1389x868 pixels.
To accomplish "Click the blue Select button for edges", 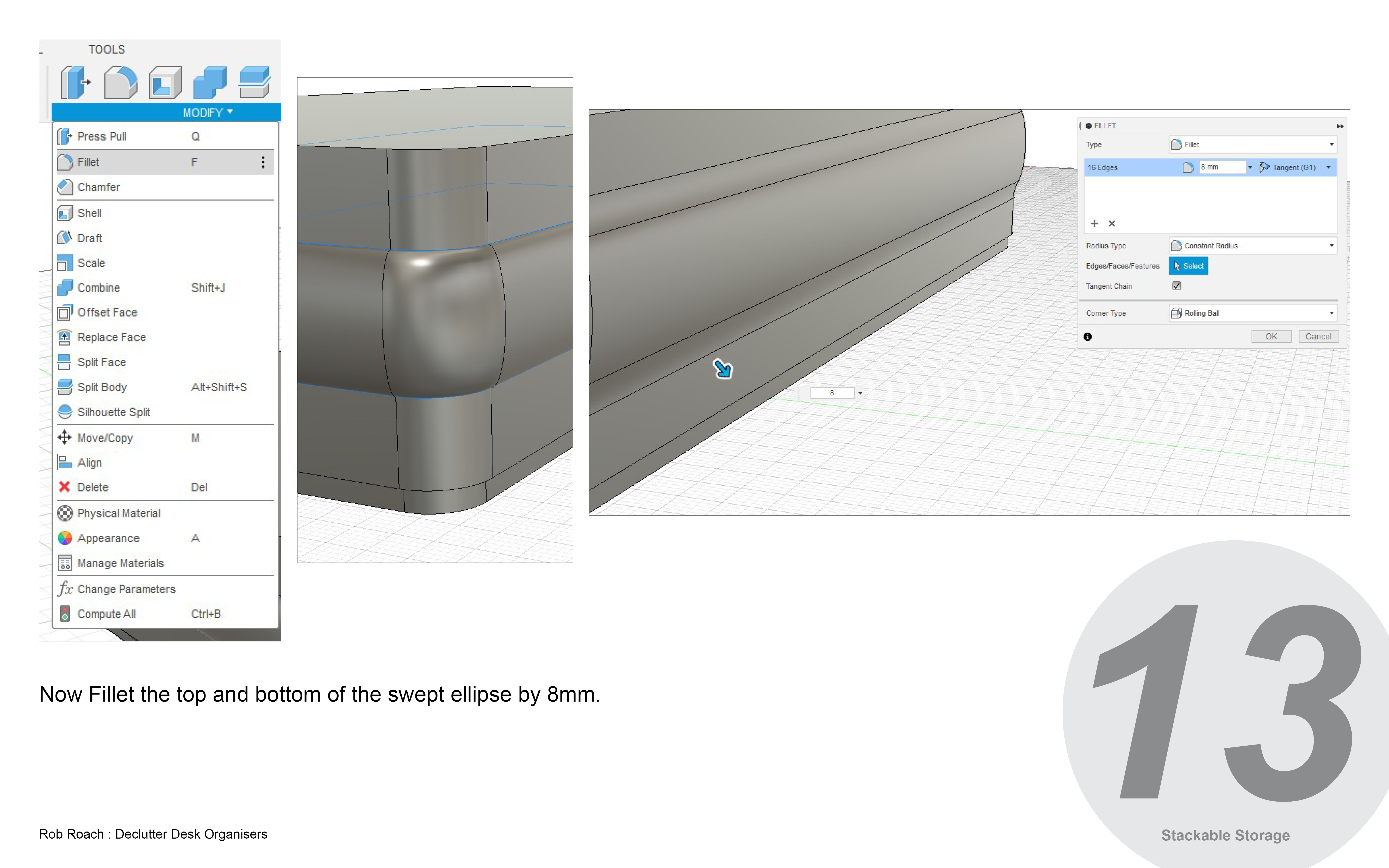I will click(1188, 266).
